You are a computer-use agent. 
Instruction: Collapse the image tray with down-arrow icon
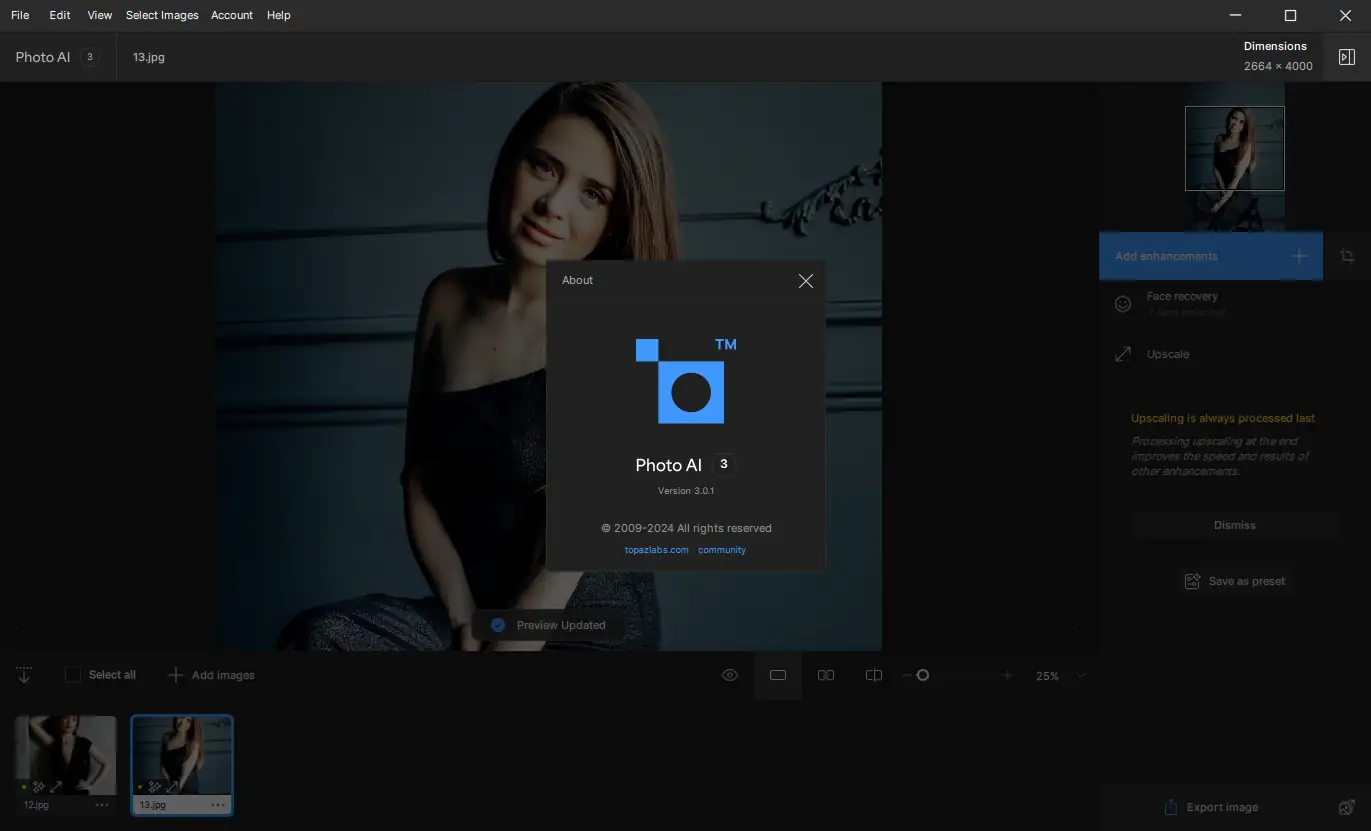pyautogui.click(x=24, y=676)
